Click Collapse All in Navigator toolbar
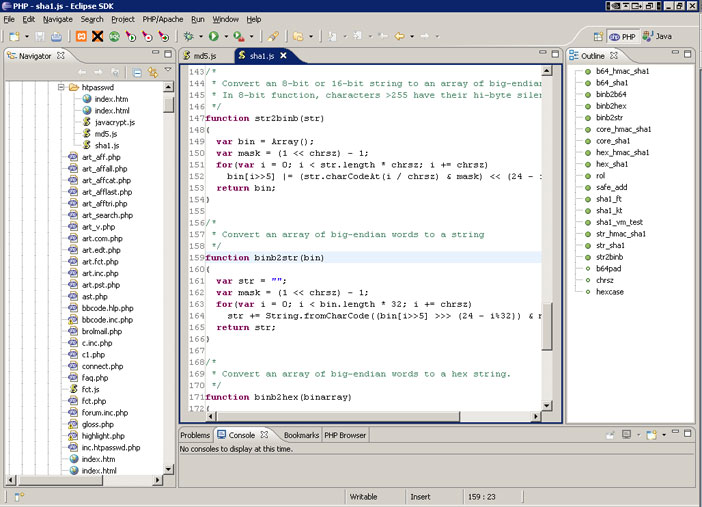Viewport: 702px width, 507px height. 137,72
